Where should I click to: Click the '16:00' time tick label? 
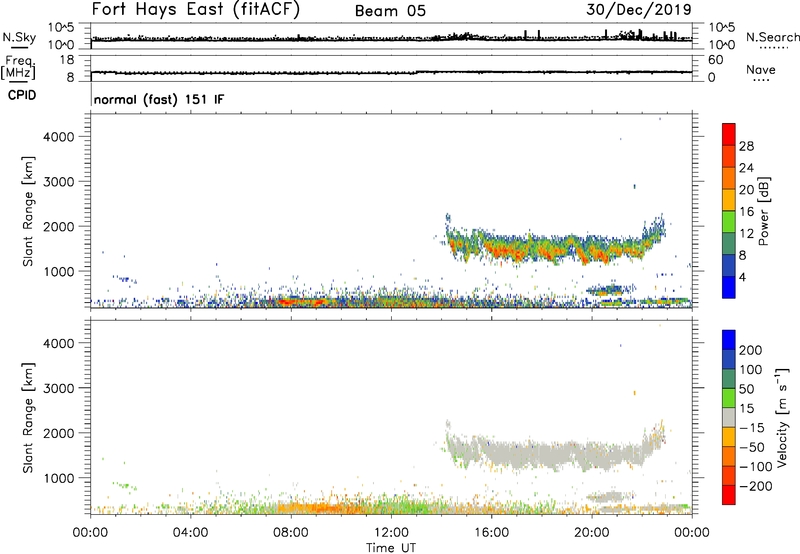[491, 533]
